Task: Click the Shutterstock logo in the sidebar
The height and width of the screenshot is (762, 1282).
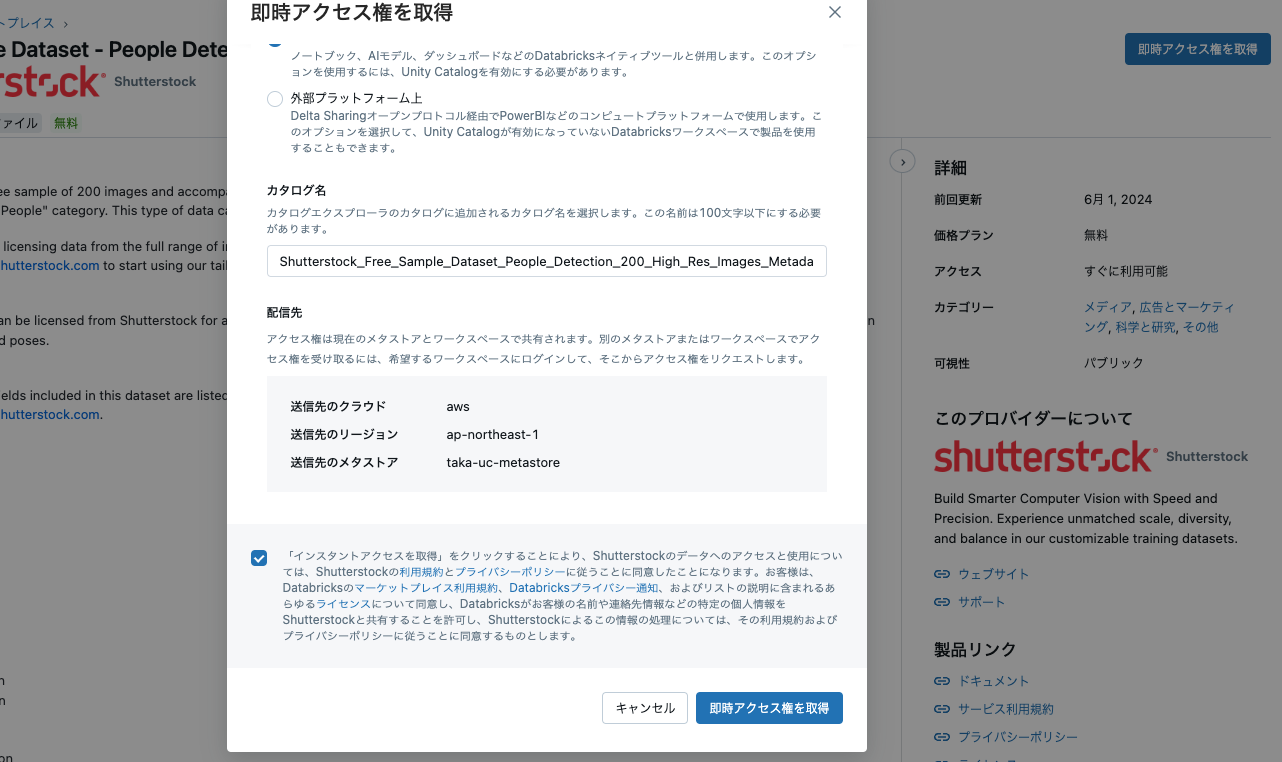Action: tap(1043, 456)
